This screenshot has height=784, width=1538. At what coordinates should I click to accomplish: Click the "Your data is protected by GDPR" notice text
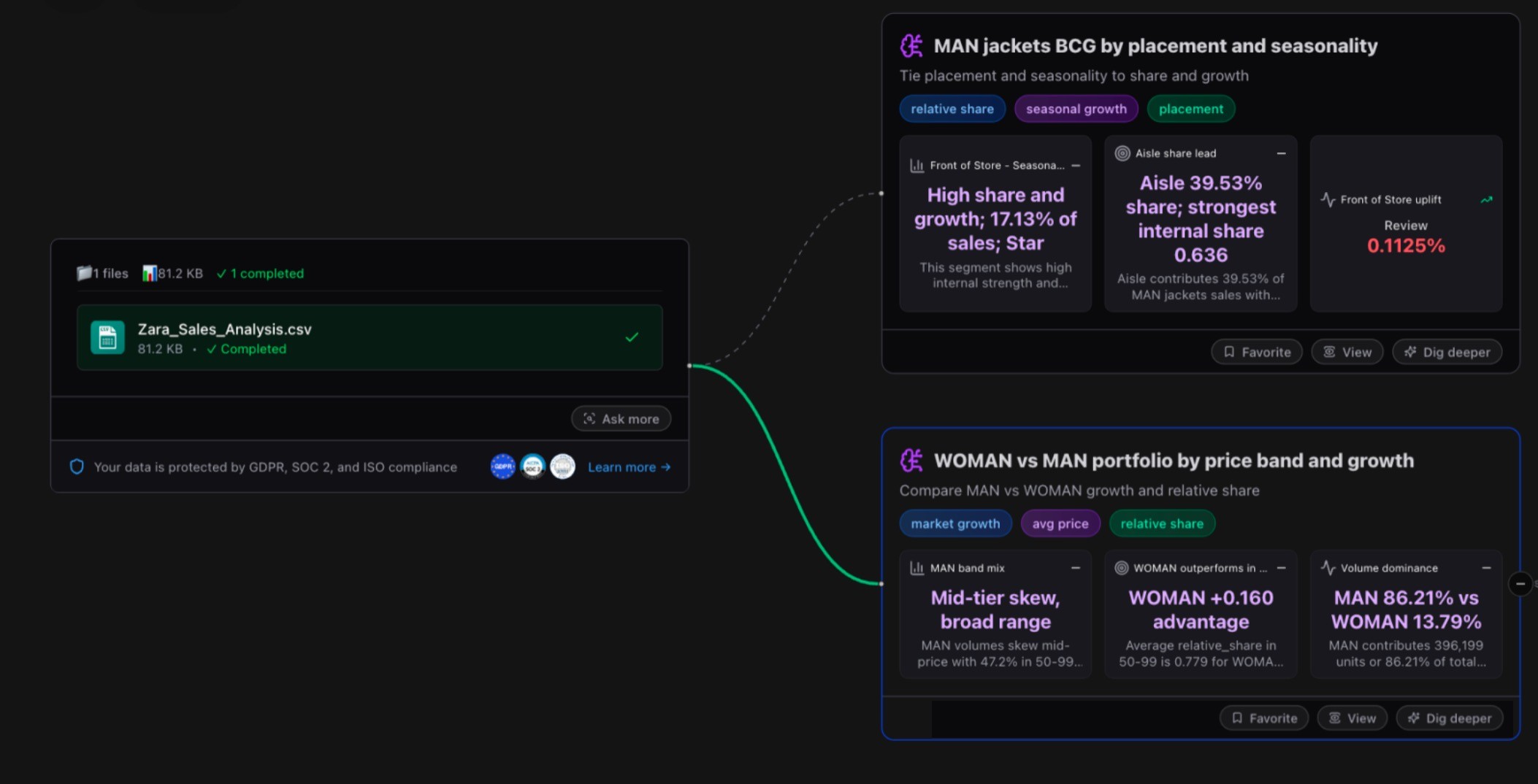(x=275, y=467)
